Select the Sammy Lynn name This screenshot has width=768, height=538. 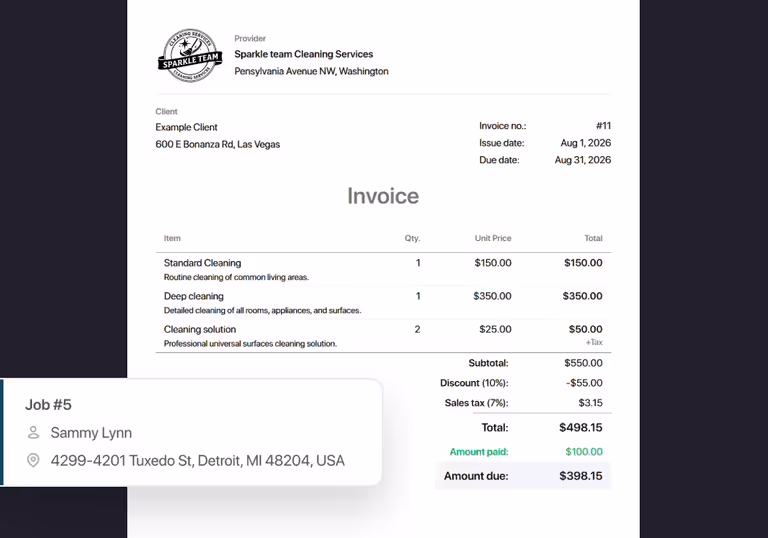[x=91, y=433]
